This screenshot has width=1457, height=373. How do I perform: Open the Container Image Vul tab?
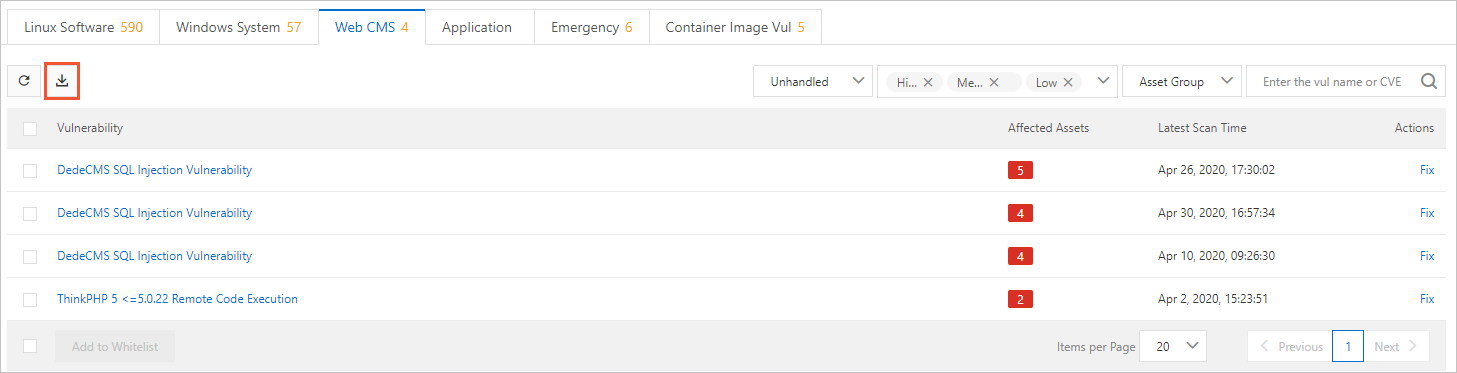(x=735, y=27)
